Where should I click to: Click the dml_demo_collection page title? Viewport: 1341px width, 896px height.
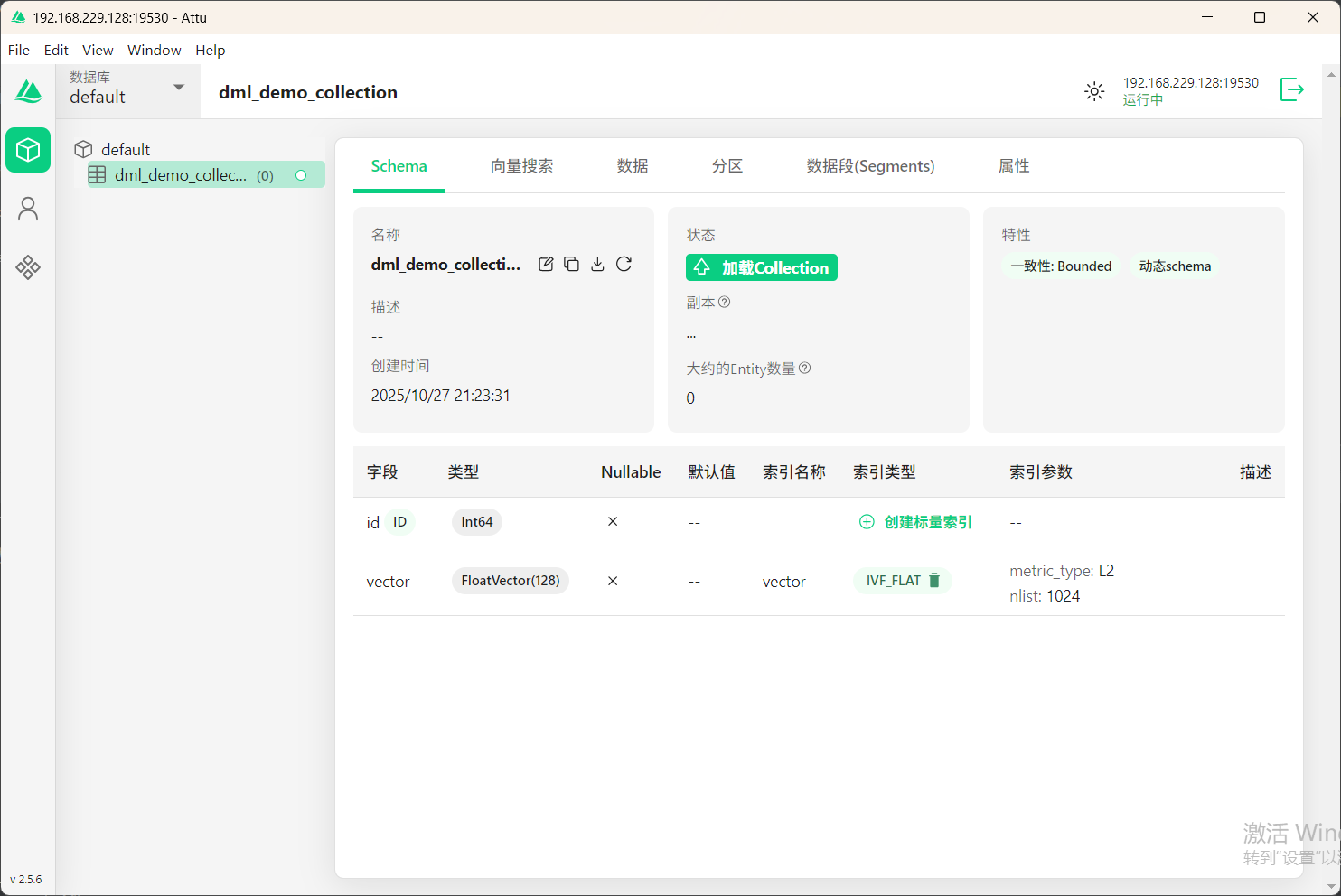click(308, 92)
